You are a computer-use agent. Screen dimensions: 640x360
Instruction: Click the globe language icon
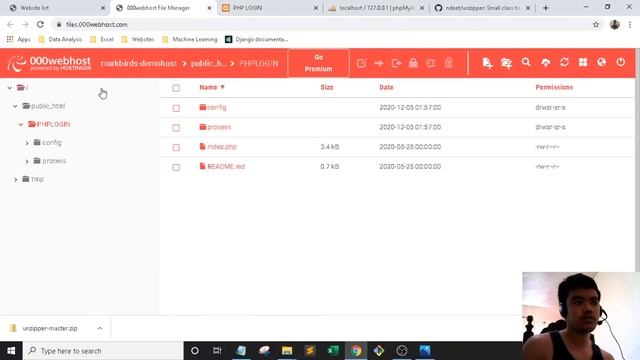pos(601,62)
